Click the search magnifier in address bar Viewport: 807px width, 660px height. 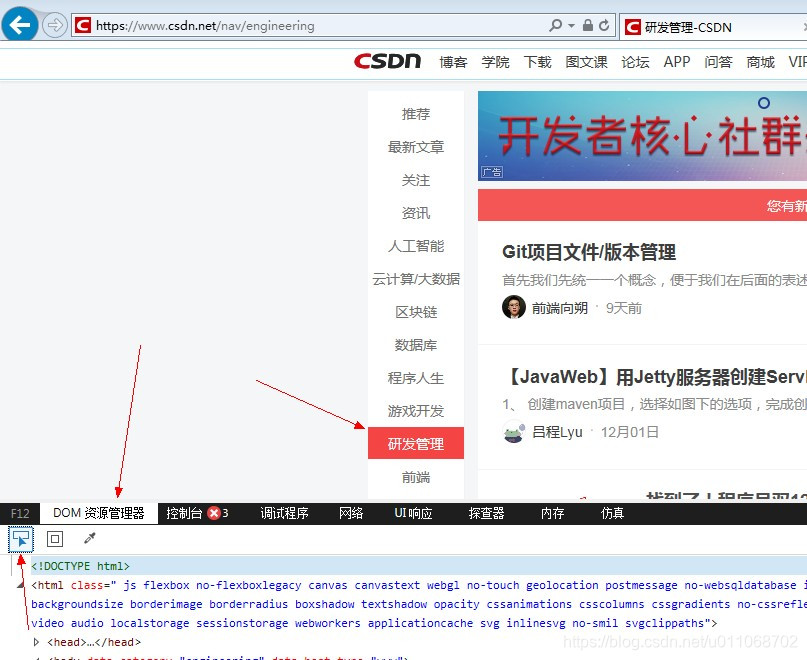[555, 25]
